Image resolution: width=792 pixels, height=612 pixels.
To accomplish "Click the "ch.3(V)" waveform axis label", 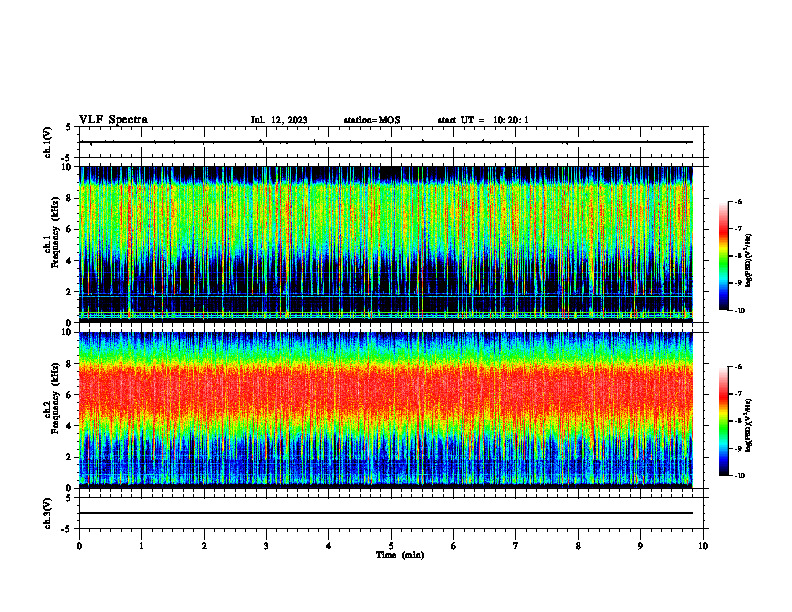I will click(x=48, y=513).
